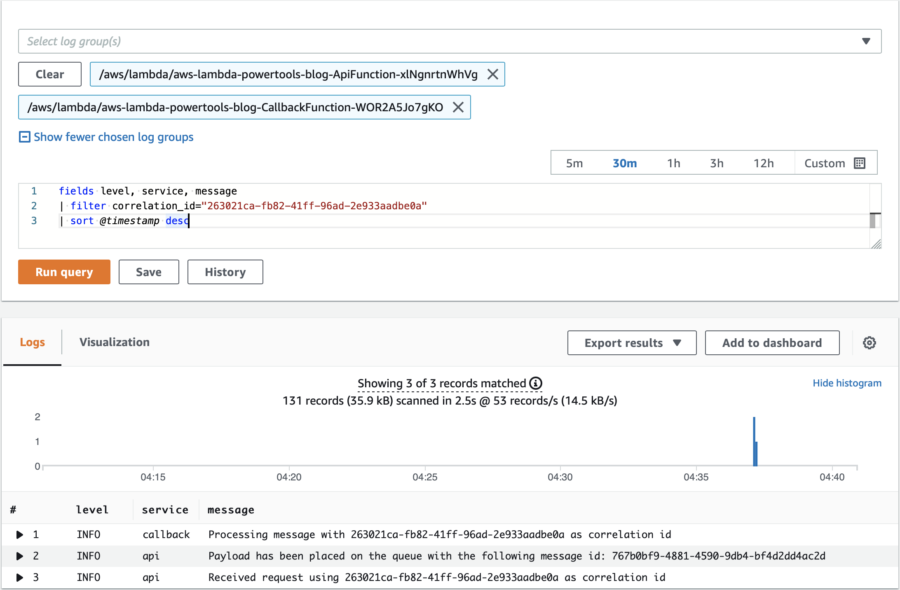Click INFO level cell in row 3
This screenshot has height=590, width=900.
(x=88, y=577)
